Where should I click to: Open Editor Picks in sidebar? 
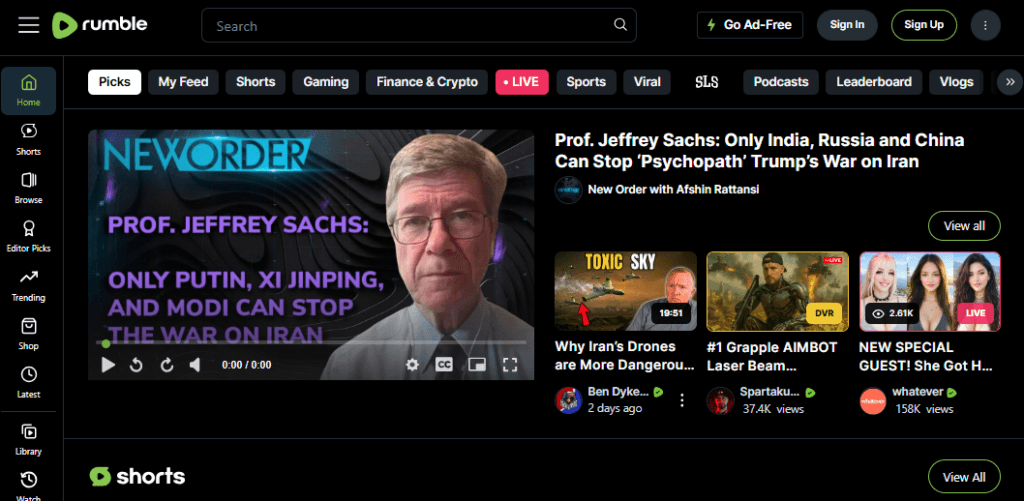(x=29, y=236)
